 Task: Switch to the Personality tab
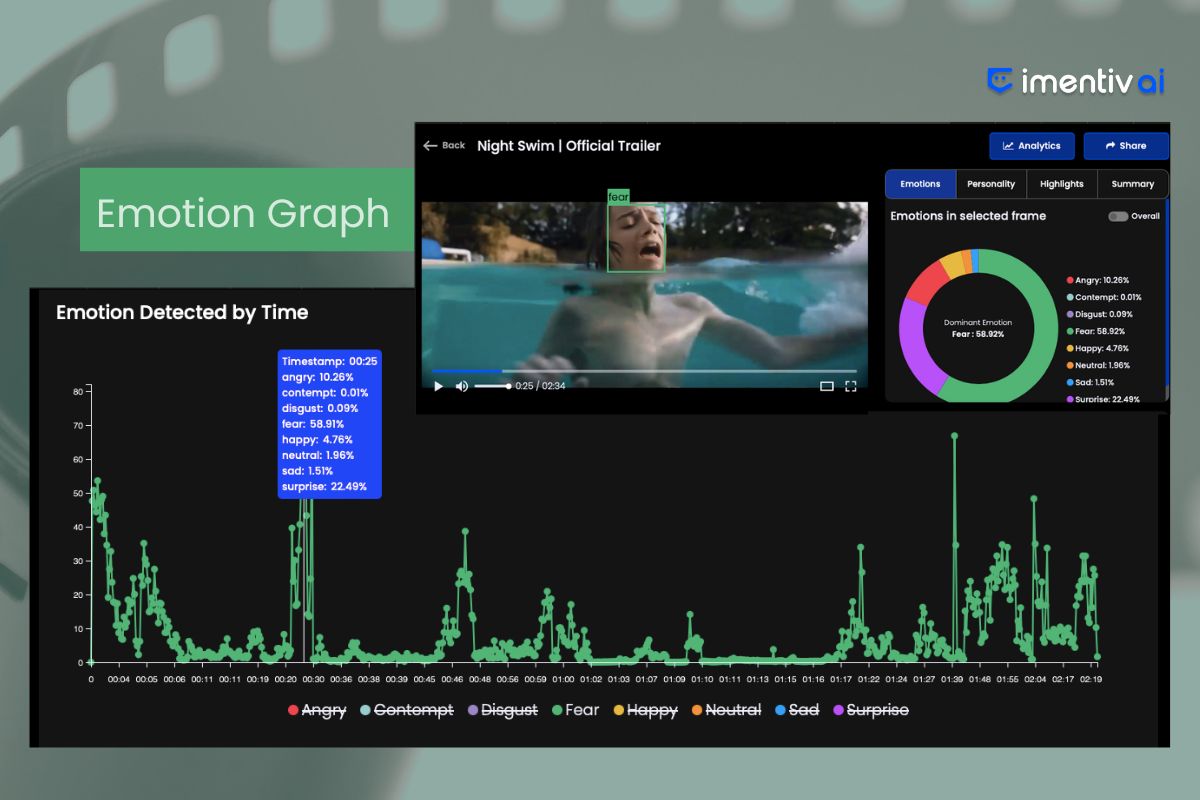tap(991, 184)
